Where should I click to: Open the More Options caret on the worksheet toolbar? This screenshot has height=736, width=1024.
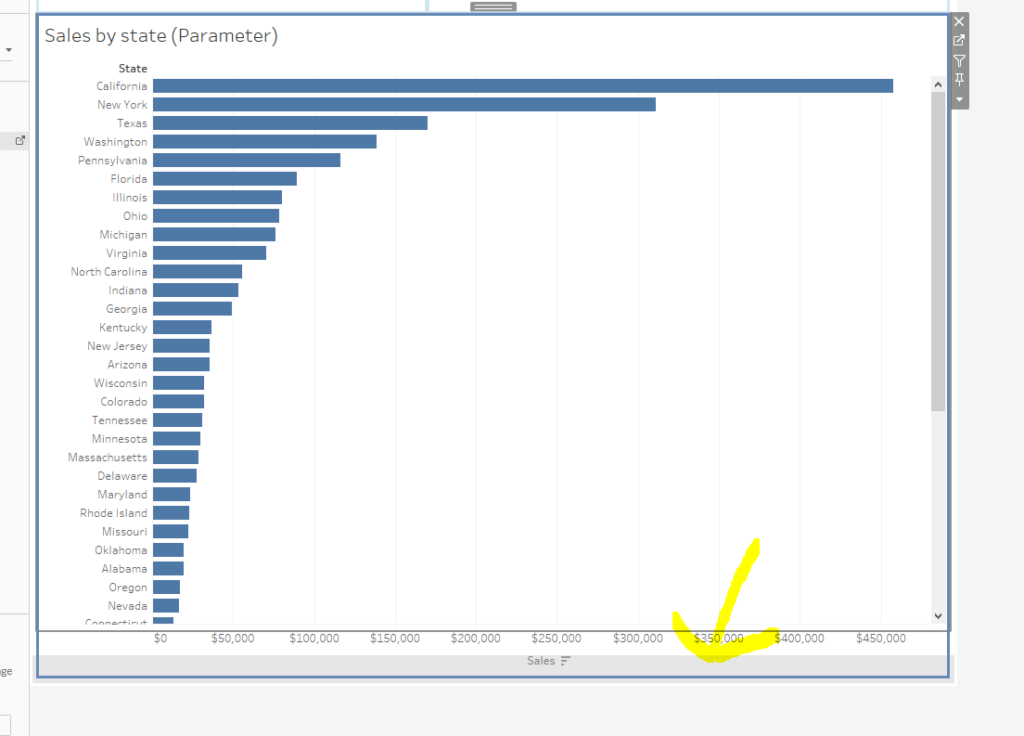point(958,98)
